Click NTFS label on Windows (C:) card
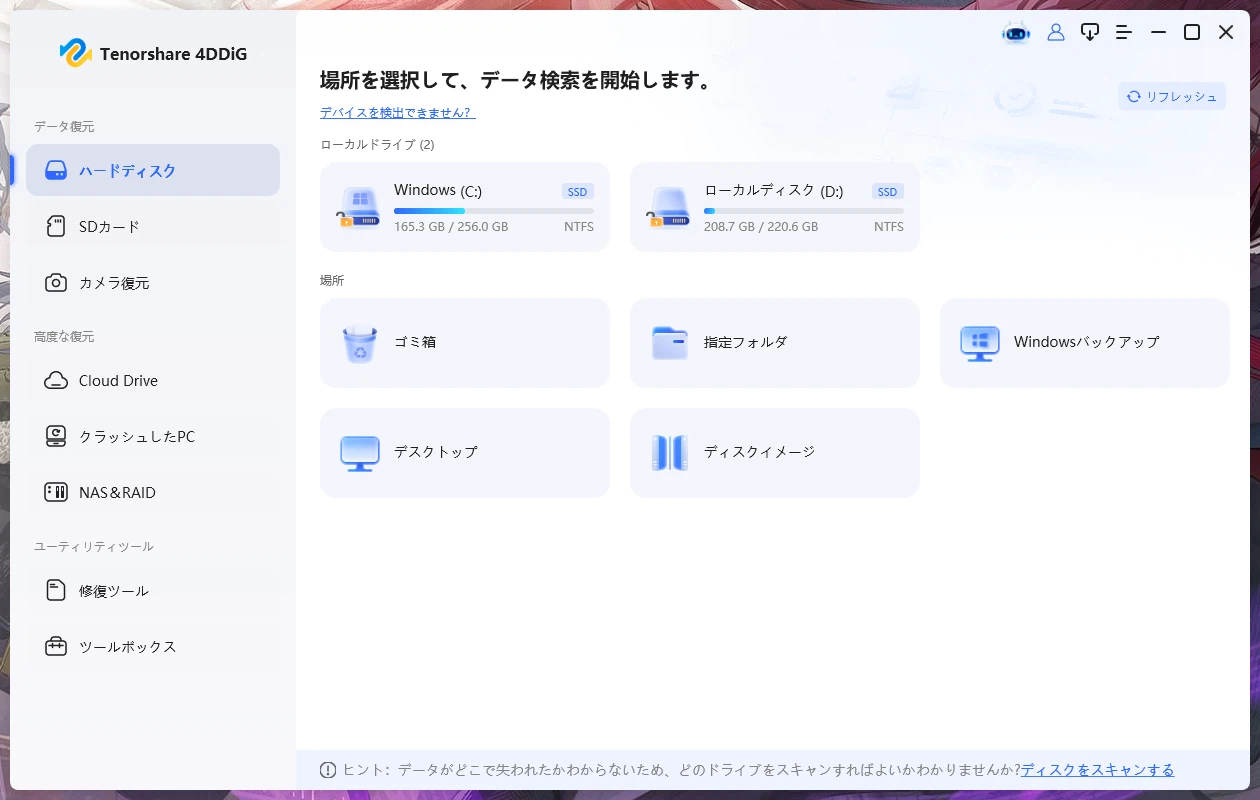 [x=579, y=227]
